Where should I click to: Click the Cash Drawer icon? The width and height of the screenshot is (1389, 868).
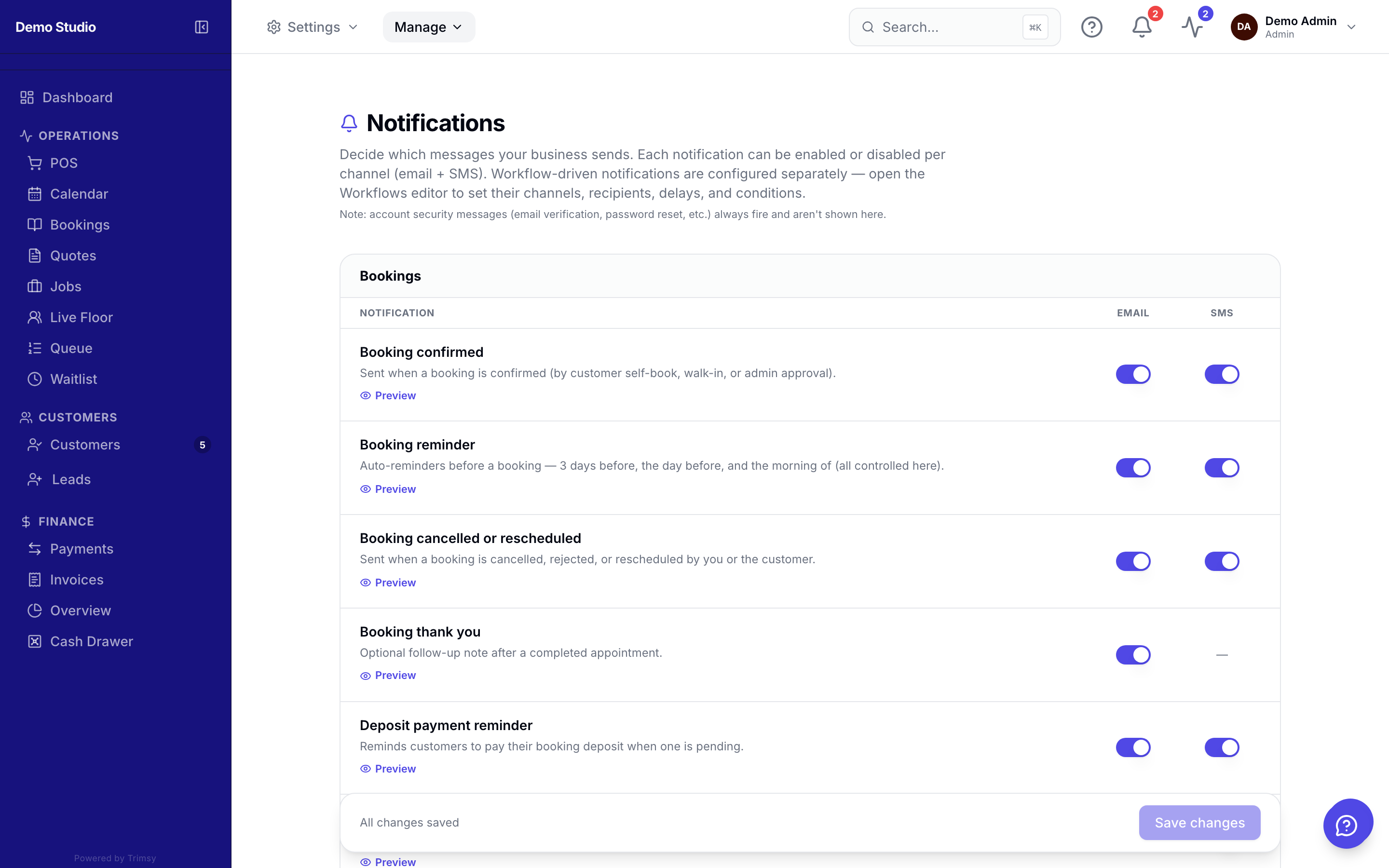35,641
